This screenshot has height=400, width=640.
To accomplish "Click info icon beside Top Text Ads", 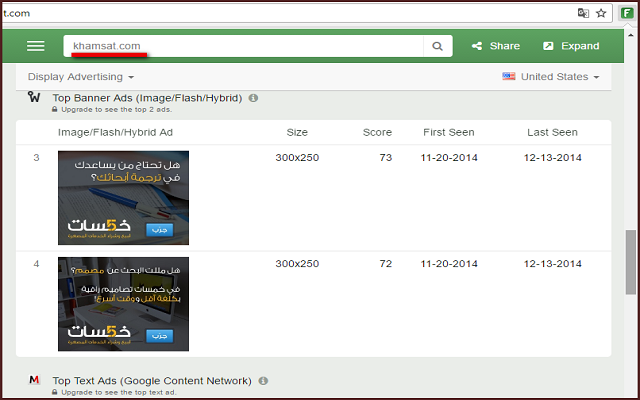I will [263, 381].
